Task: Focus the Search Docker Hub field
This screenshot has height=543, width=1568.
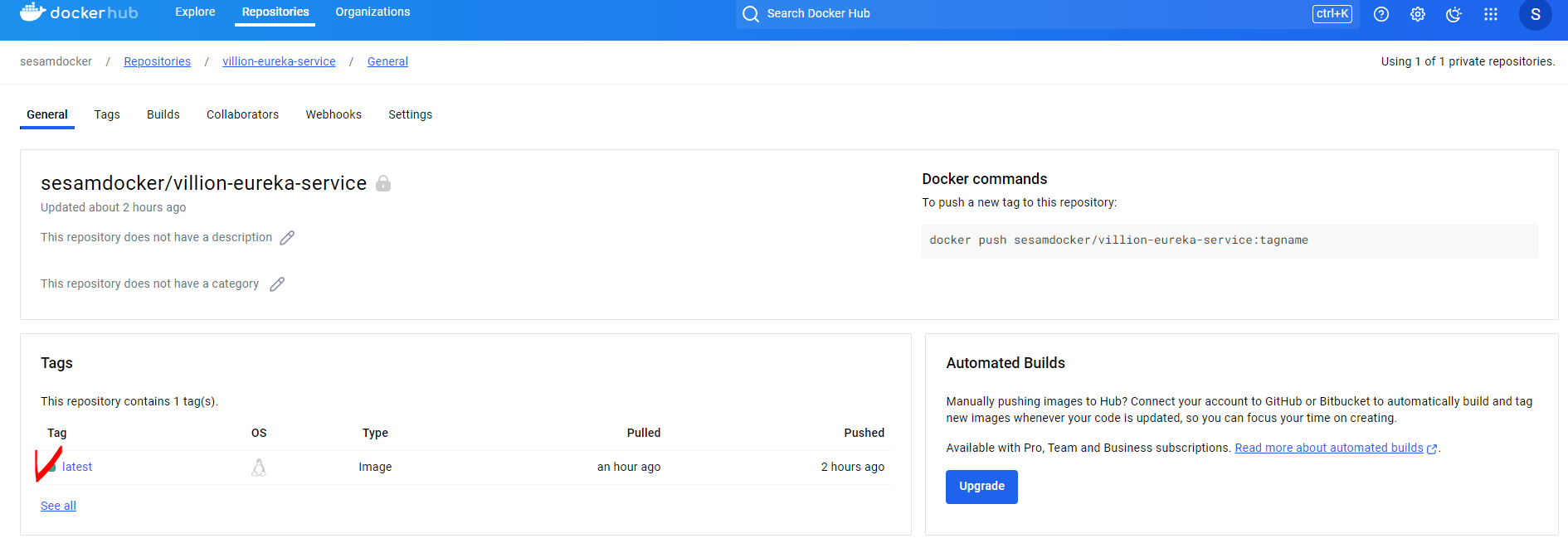Action: click(x=1045, y=14)
